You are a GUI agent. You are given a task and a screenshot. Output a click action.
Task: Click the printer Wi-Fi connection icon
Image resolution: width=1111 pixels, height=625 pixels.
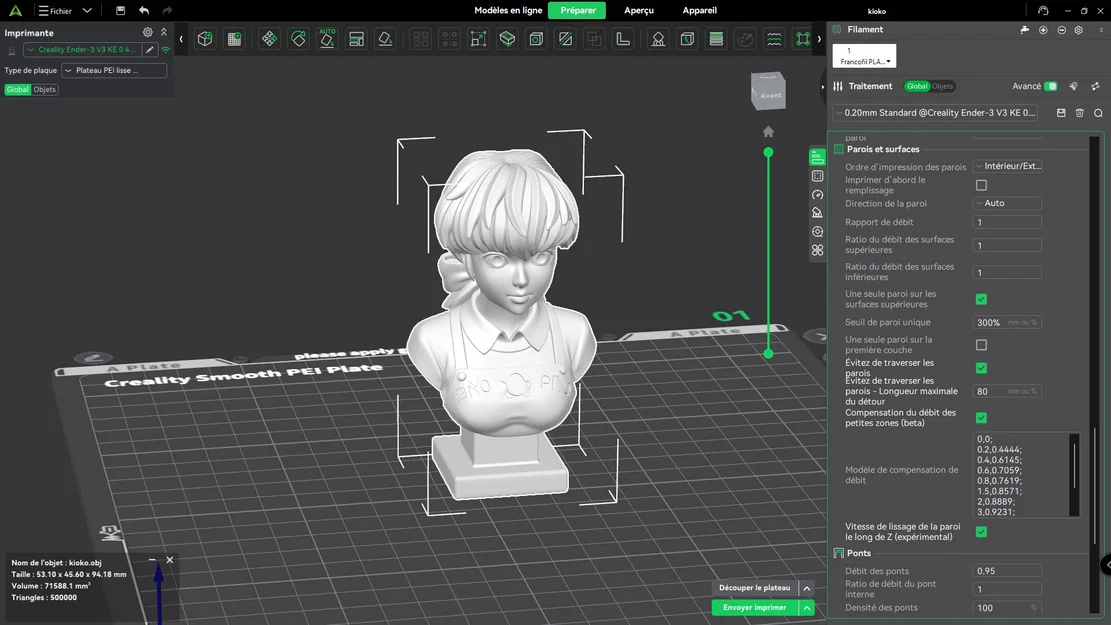coord(165,50)
